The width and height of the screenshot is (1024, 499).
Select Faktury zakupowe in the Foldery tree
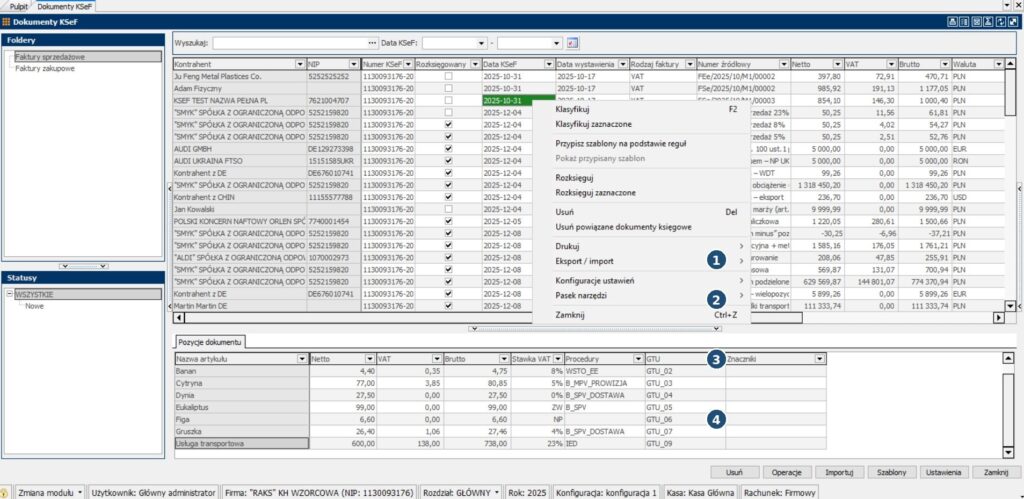tap(45, 69)
